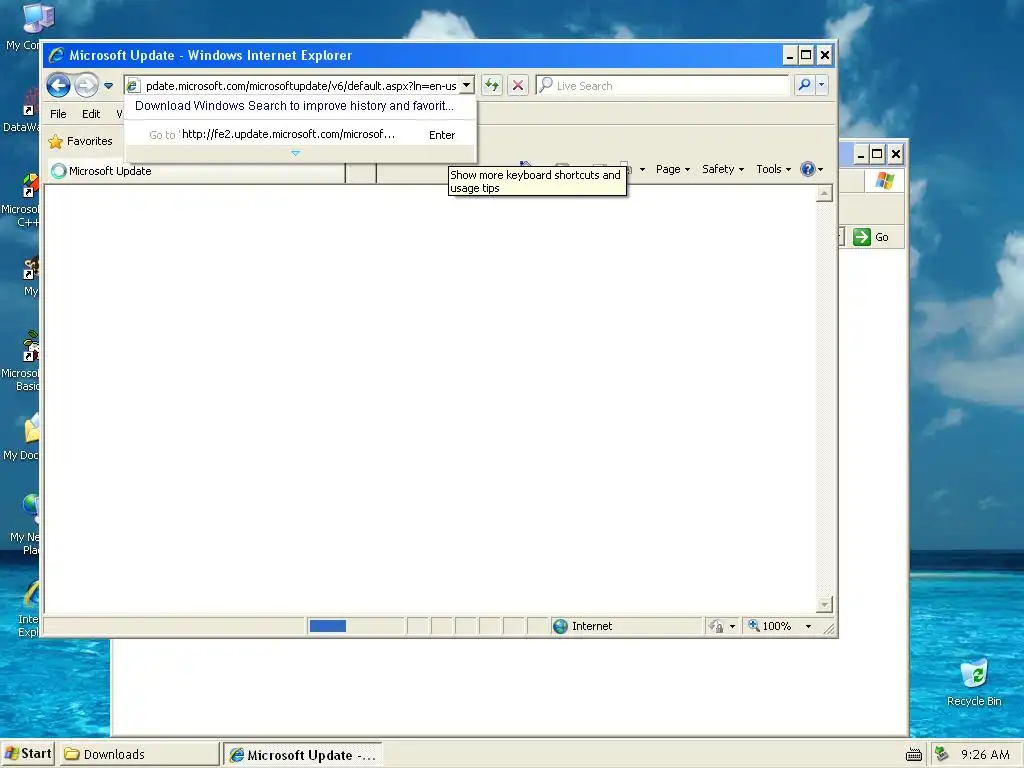This screenshot has height=768, width=1024.
Task: Go back with the blue Back arrow
Action: 58,85
